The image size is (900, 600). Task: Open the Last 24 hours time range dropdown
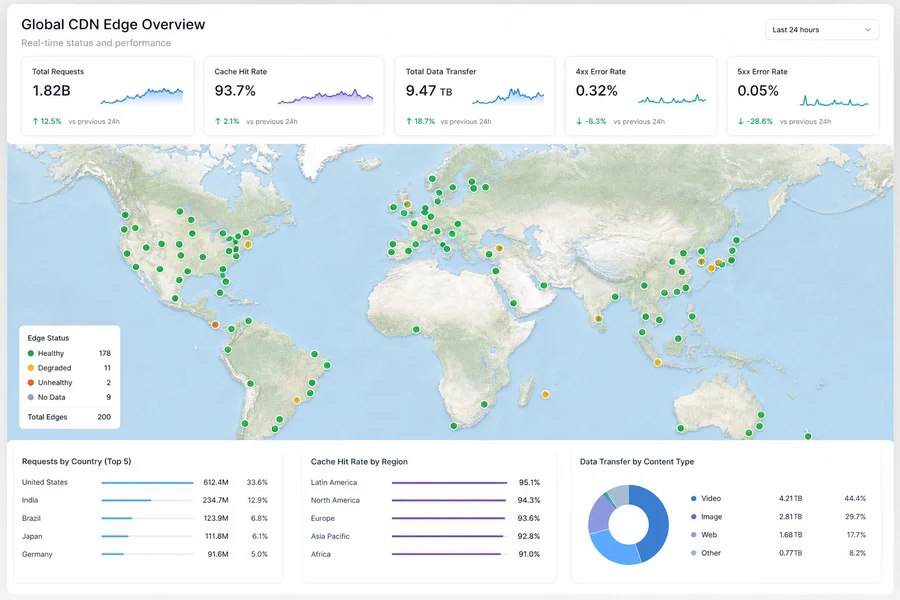click(x=821, y=30)
